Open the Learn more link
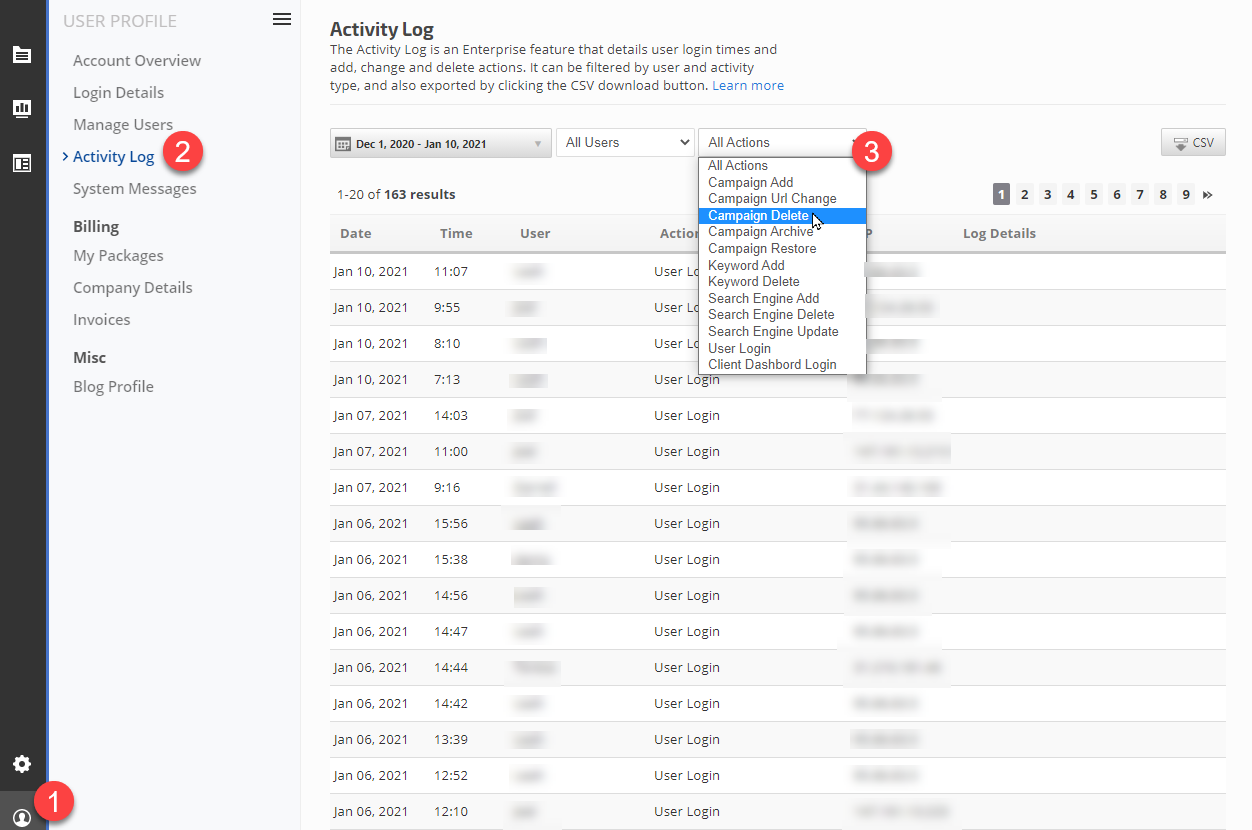The height and width of the screenshot is (830, 1252). click(x=747, y=86)
